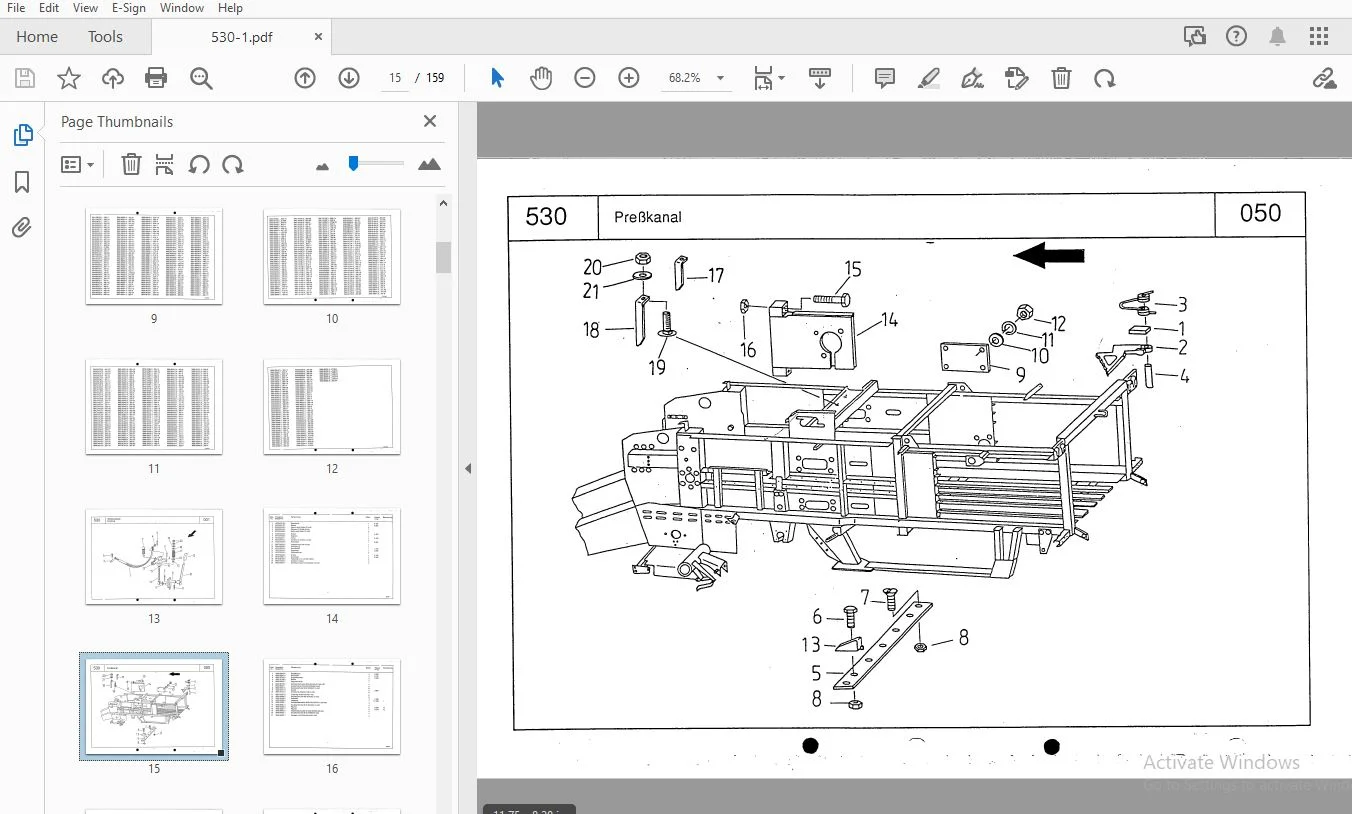
Task: Select the Highlight text pen
Action: [929, 78]
